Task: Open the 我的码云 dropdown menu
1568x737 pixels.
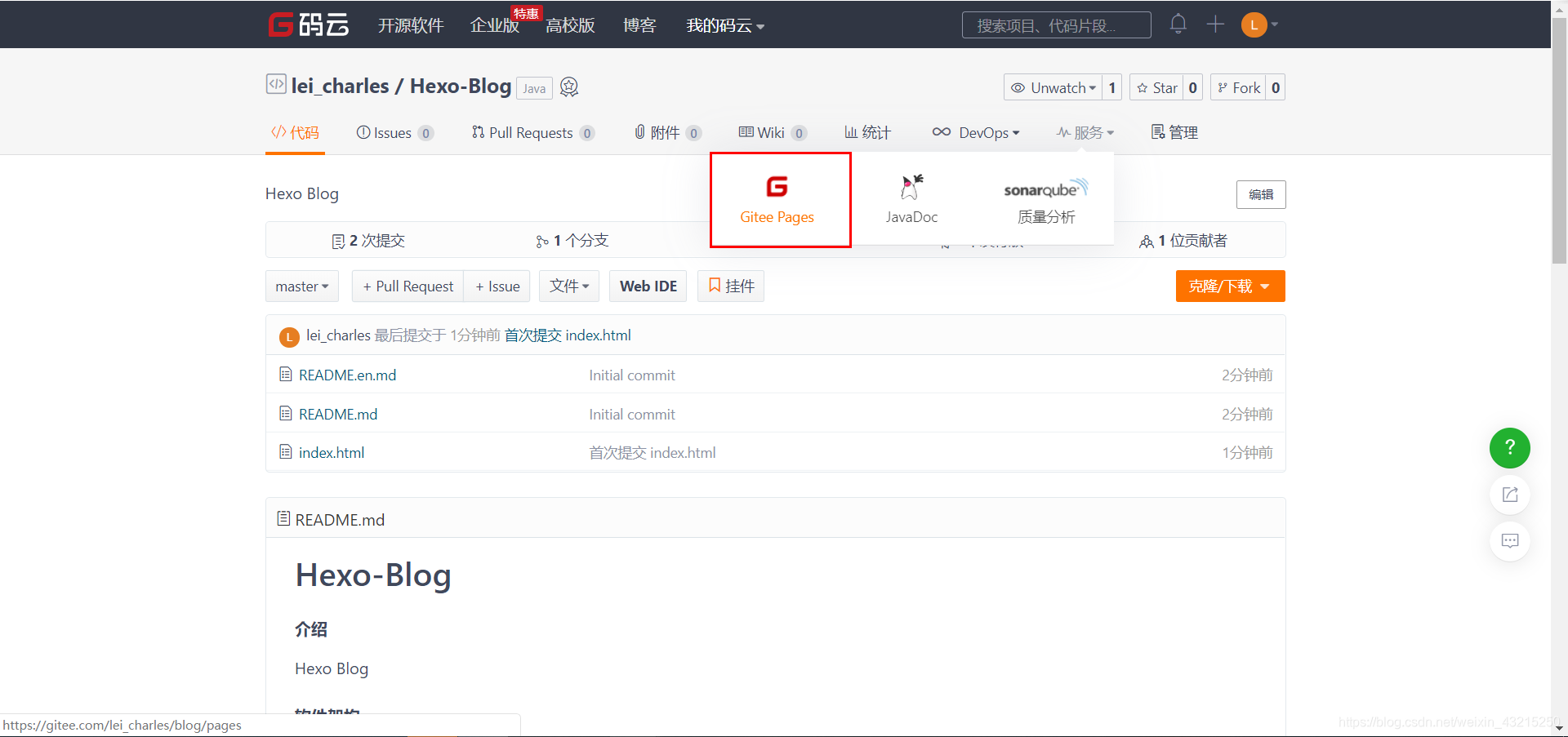Action: point(725,25)
